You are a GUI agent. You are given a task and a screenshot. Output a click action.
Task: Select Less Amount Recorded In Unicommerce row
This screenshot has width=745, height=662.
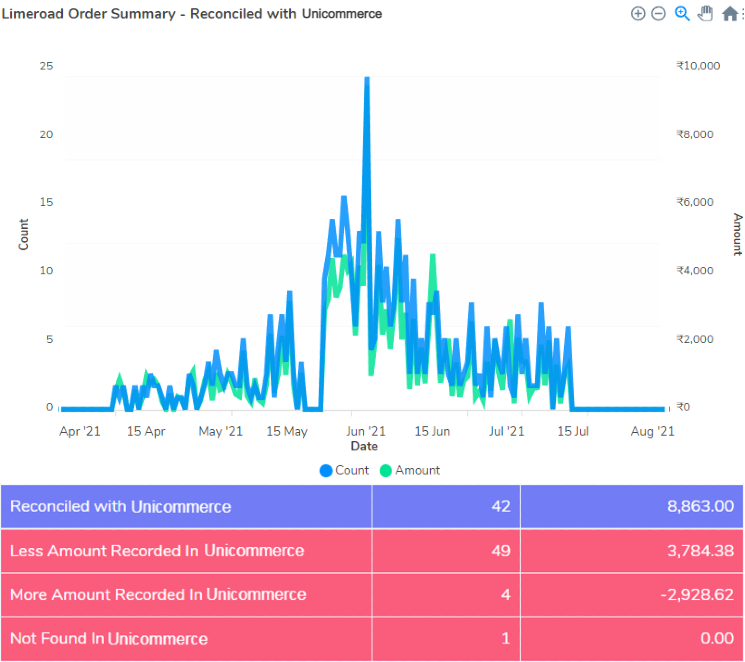[x=372, y=551]
